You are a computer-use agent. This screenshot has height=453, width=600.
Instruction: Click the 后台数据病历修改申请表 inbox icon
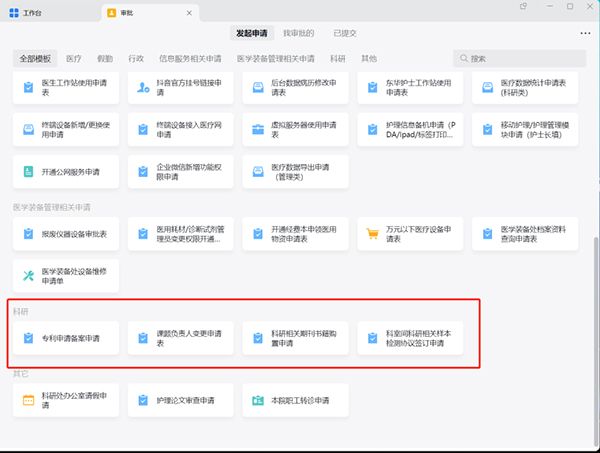[258, 88]
